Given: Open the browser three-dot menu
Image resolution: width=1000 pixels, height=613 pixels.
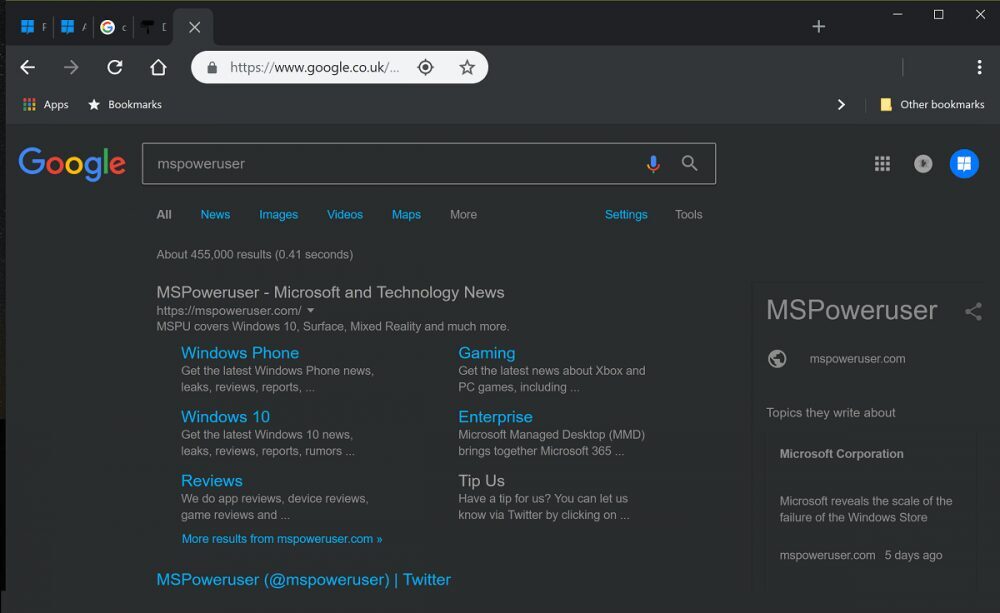Looking at the screenshot, I should (x=980, y=67).
